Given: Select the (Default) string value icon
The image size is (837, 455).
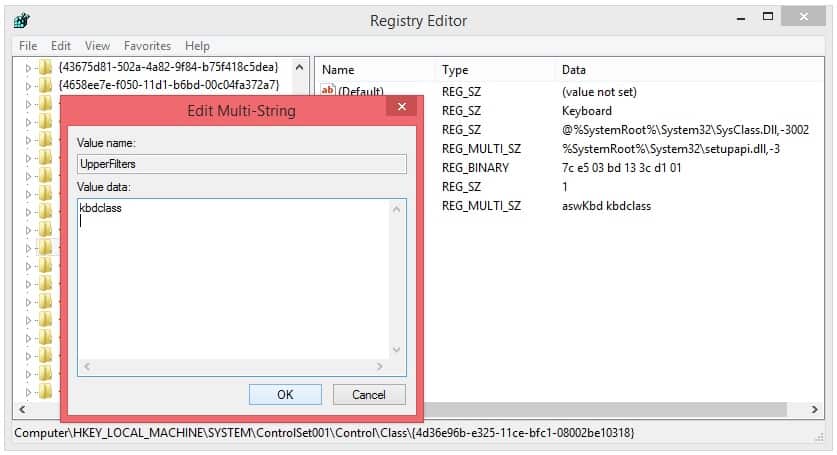Looking at the screenshot, I should pyautogui.click(x=327, y=92).
